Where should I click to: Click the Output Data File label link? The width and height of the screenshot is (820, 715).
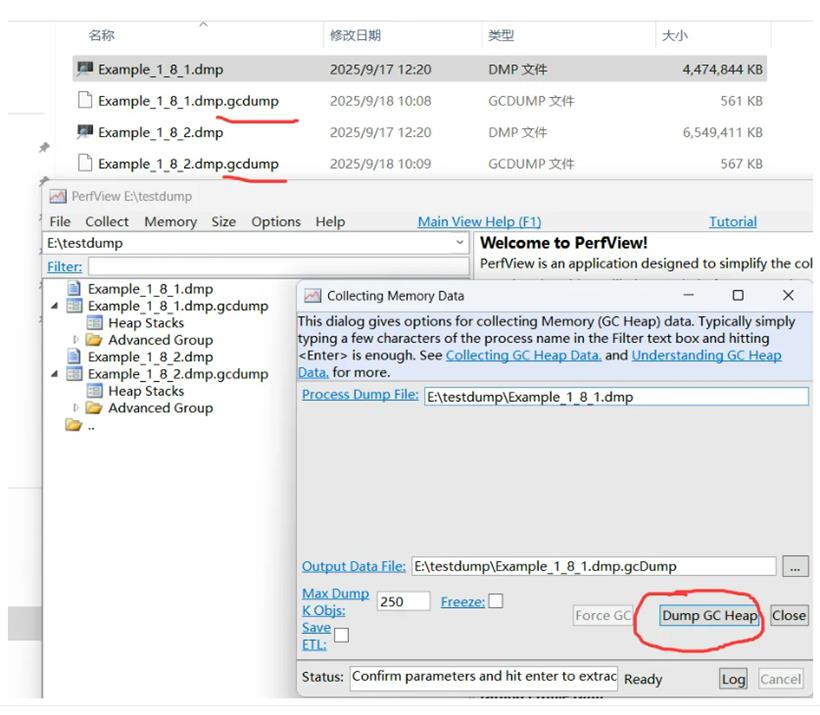click(x=354, y=566)
